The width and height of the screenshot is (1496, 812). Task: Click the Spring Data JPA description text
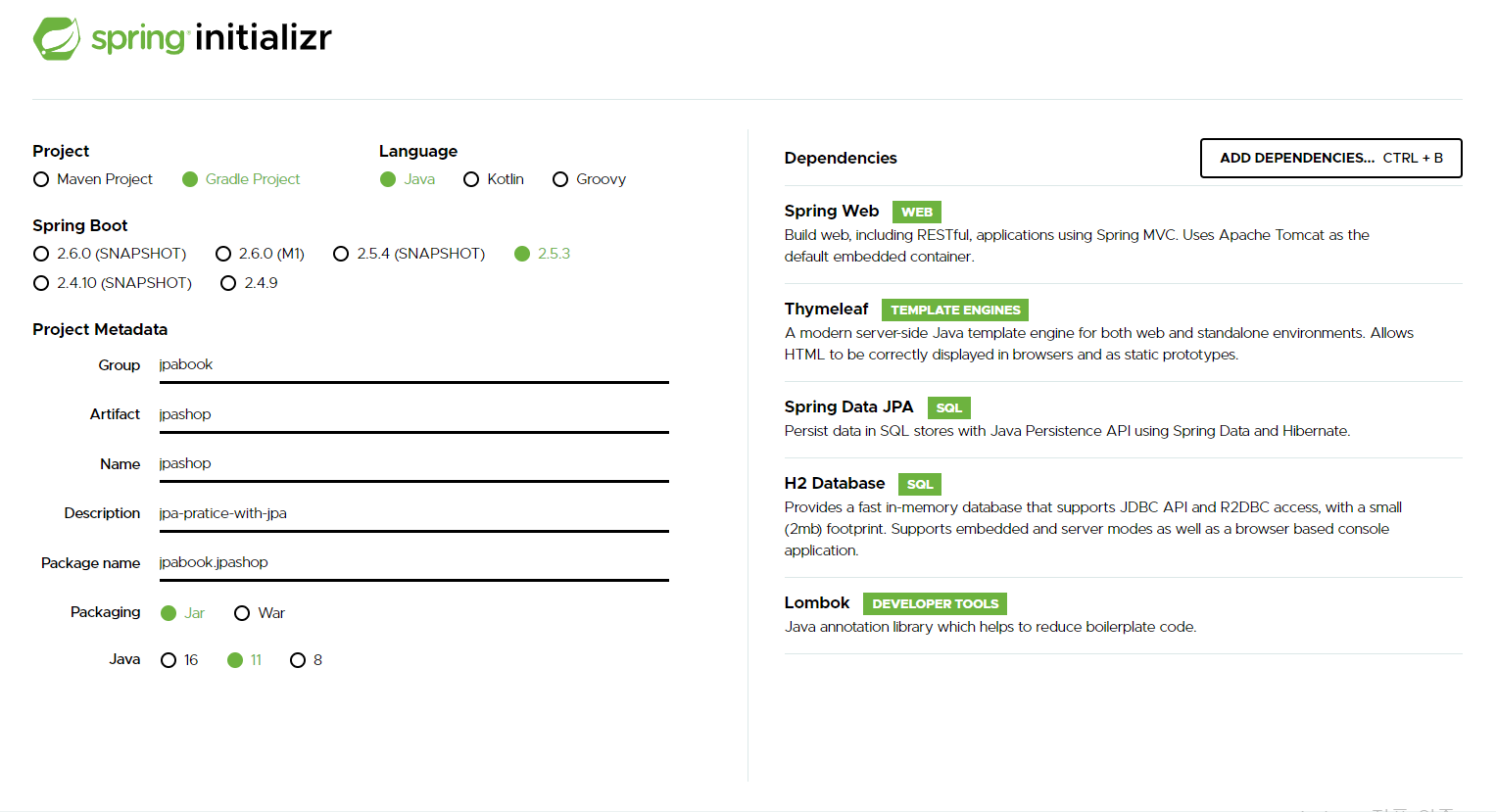coord(1067,431)
